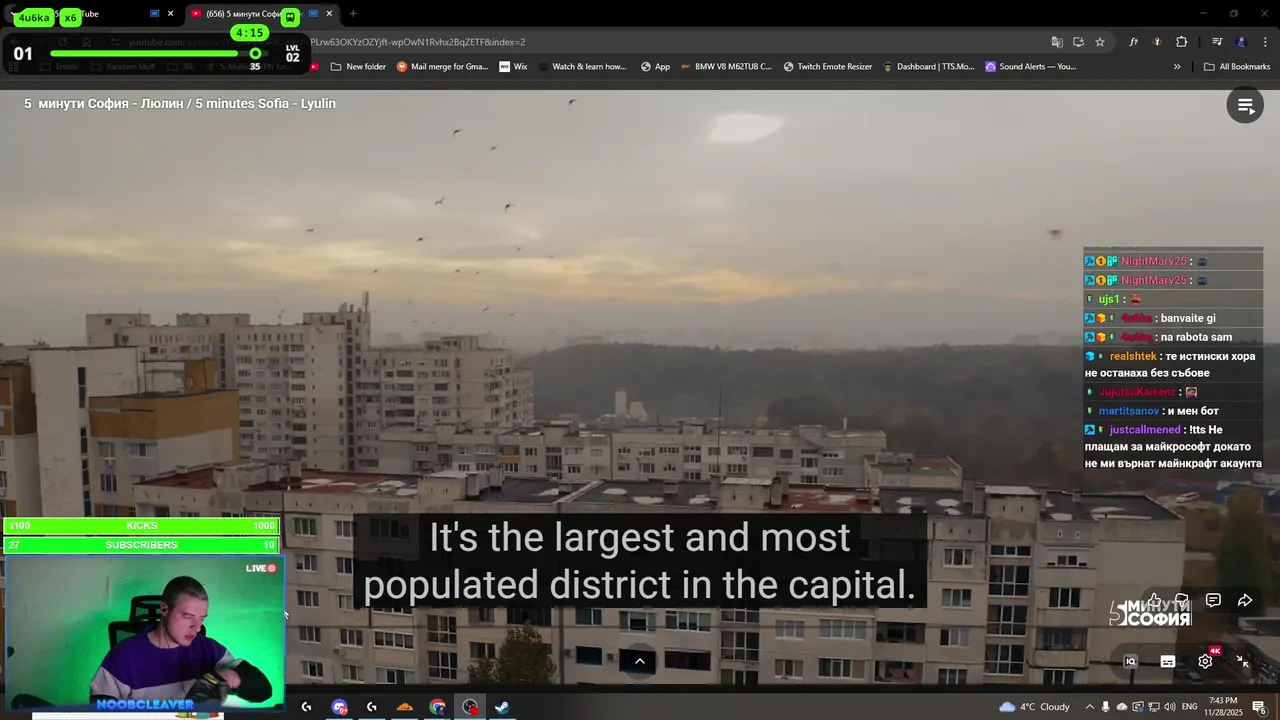Click the like (thumbs up) icon on video
The height and width of the screenshot is (720, 1280).
point(1153,600)
